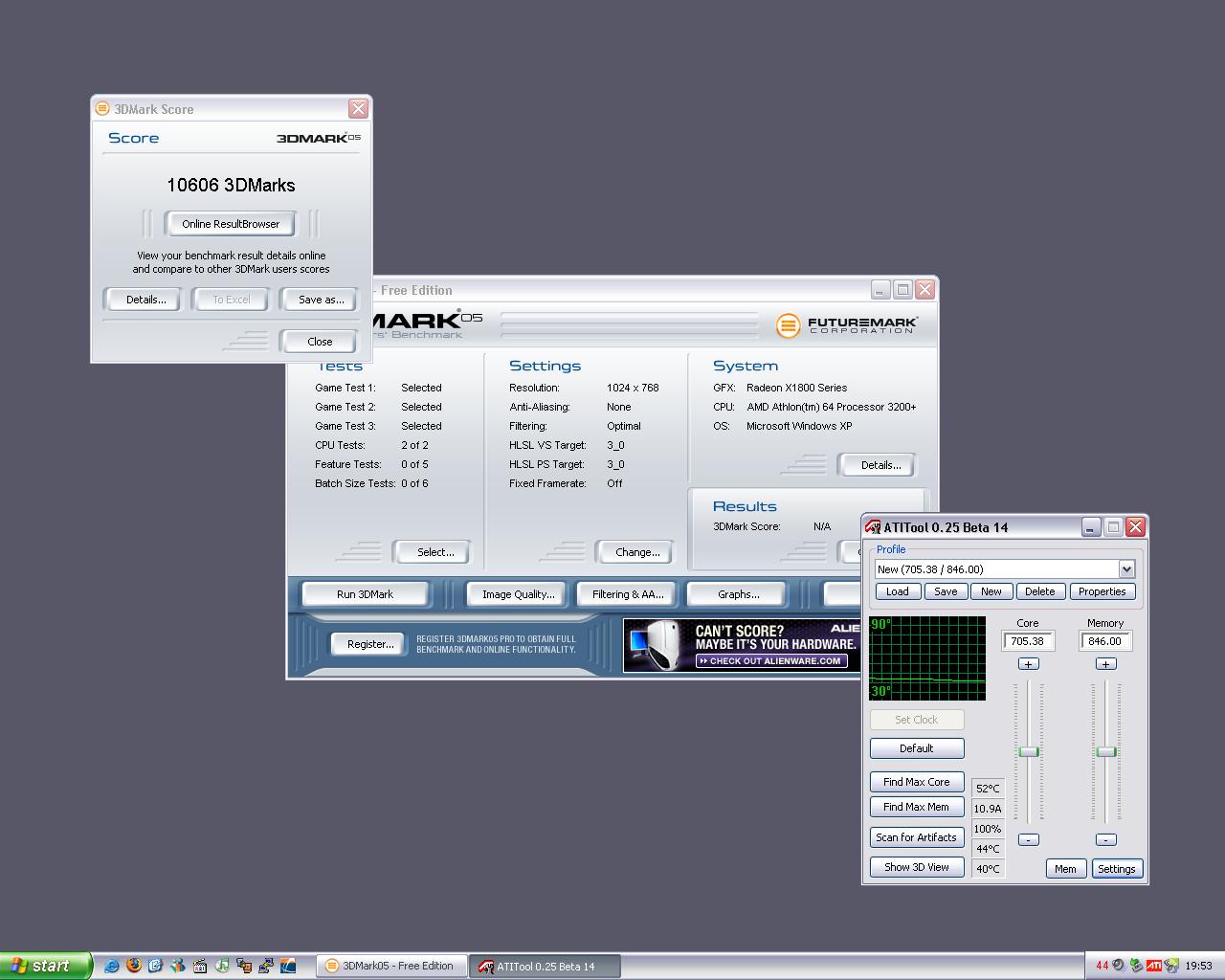Click the red 44 temperature tray icon

1102,966
